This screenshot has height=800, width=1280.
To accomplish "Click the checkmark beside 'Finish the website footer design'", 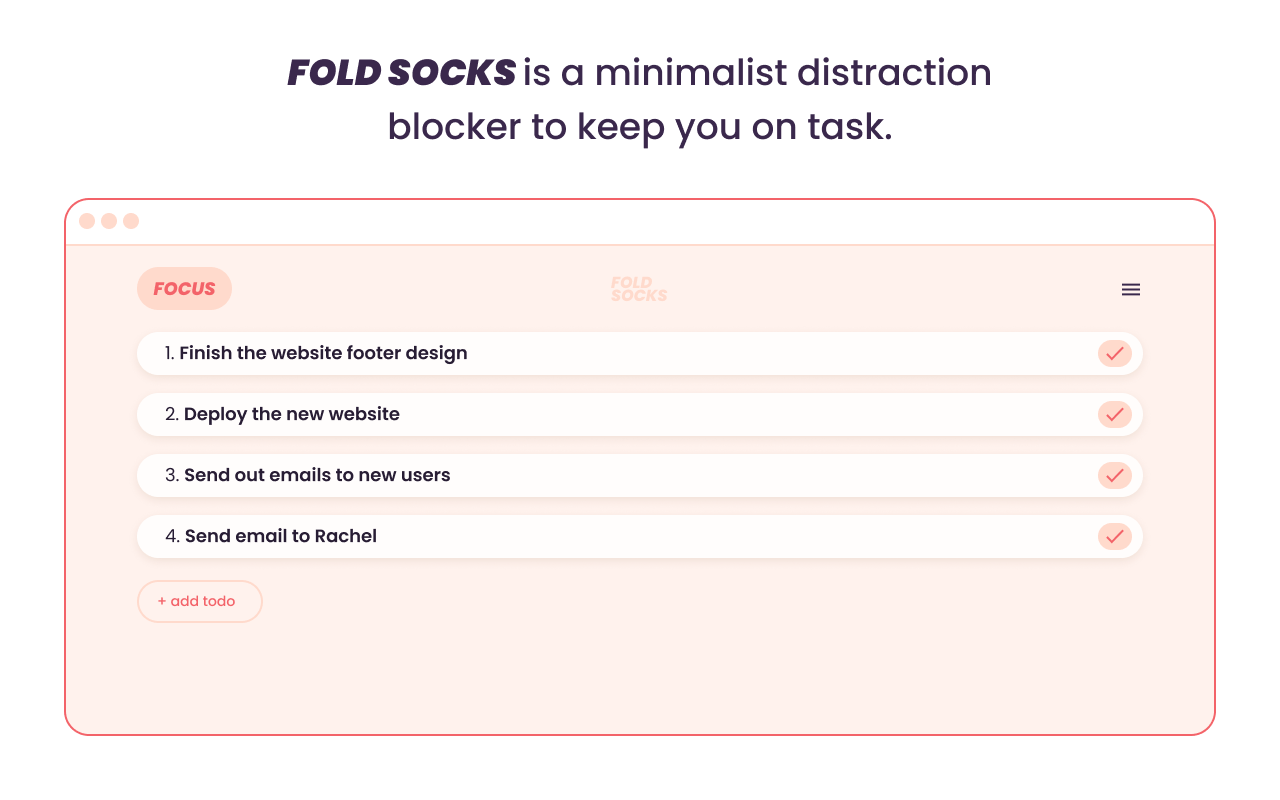I will pos(1114,353).
